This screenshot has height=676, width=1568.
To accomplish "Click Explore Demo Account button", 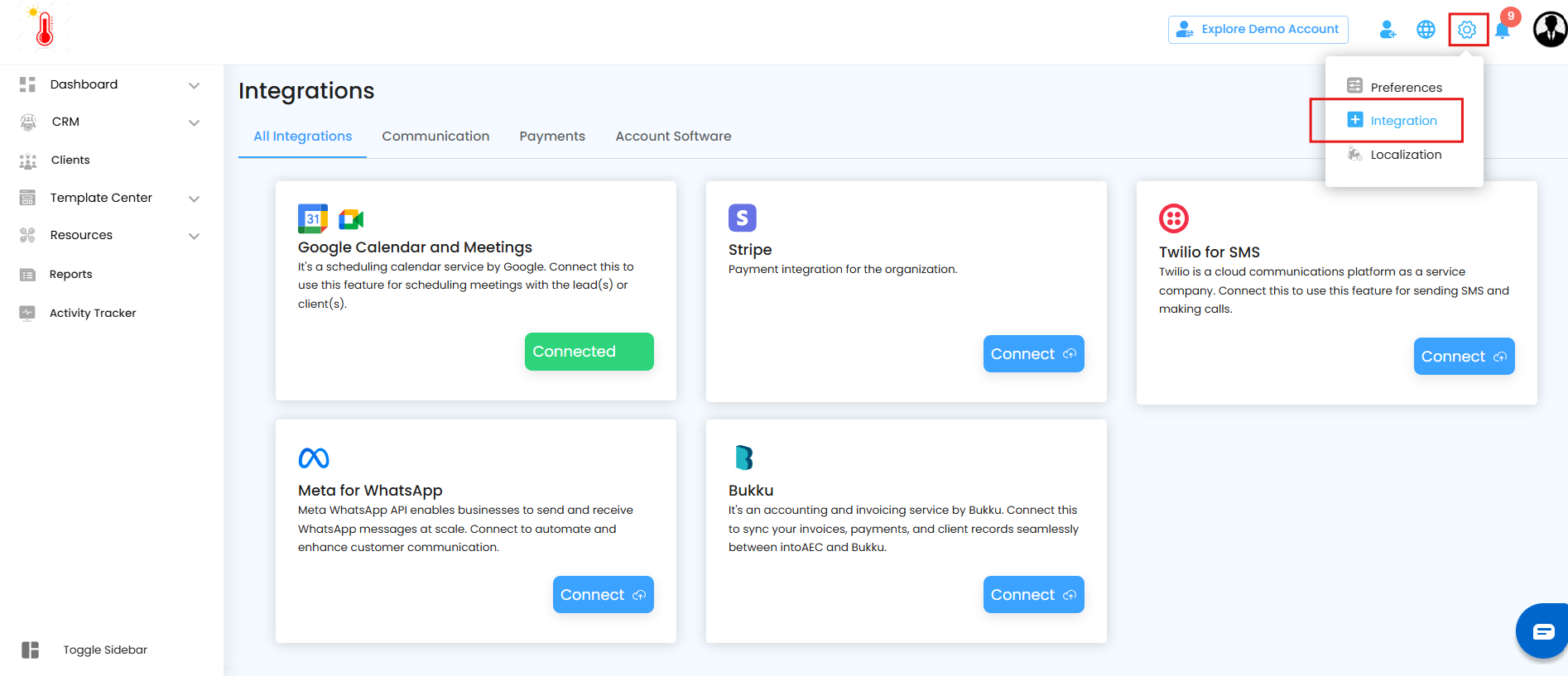I will (1258, 30).
